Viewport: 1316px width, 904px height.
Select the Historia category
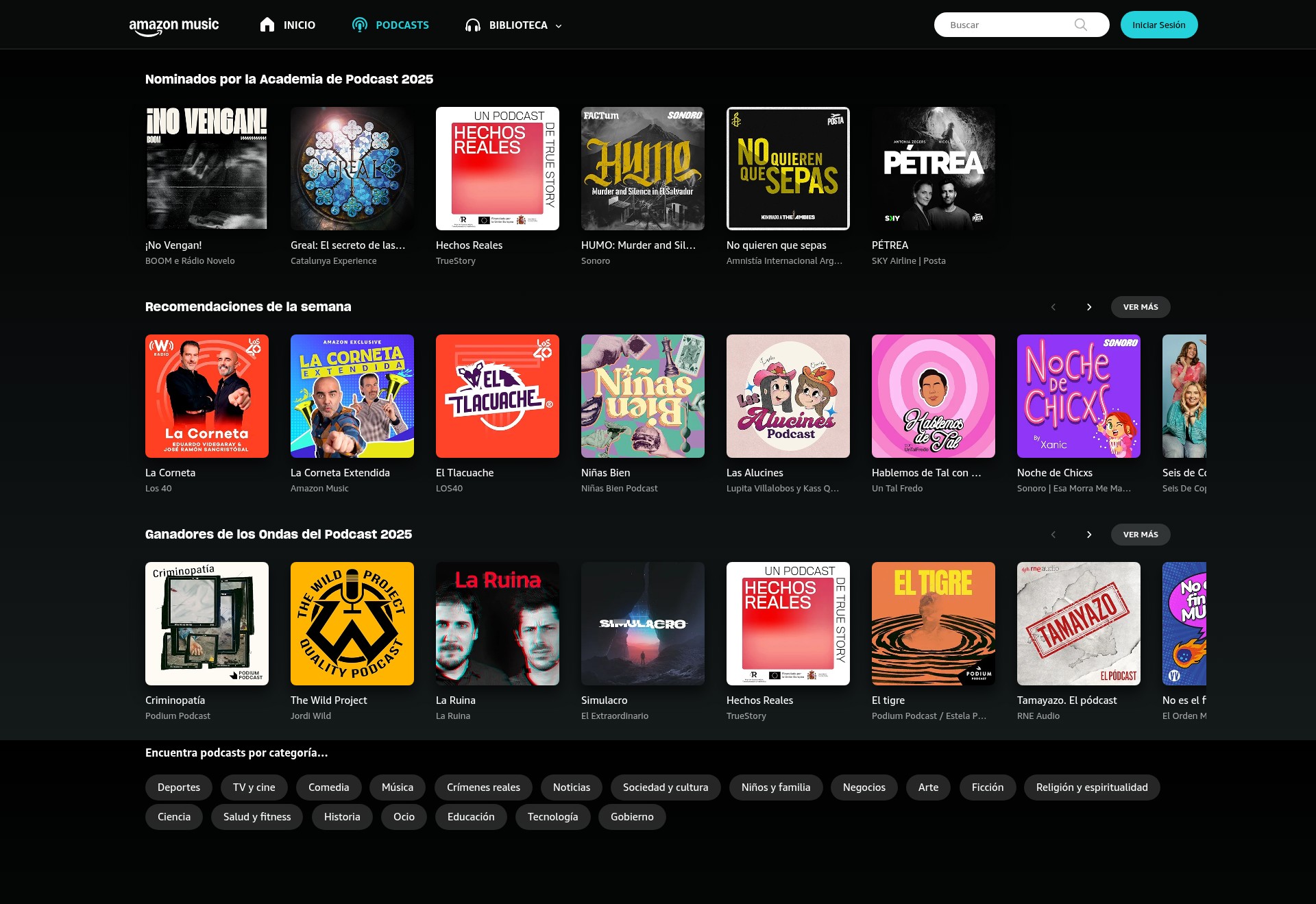click(342, 817)
